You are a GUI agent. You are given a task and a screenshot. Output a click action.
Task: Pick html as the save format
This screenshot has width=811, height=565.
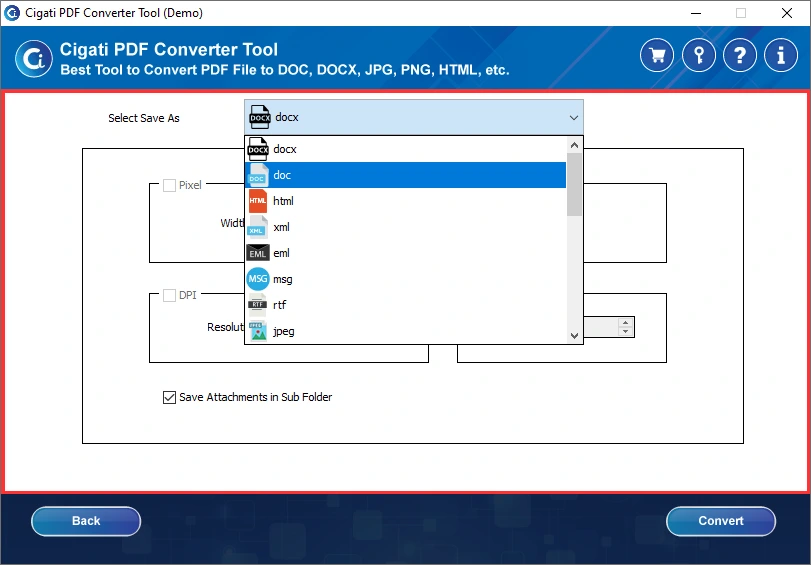[406, 201]
